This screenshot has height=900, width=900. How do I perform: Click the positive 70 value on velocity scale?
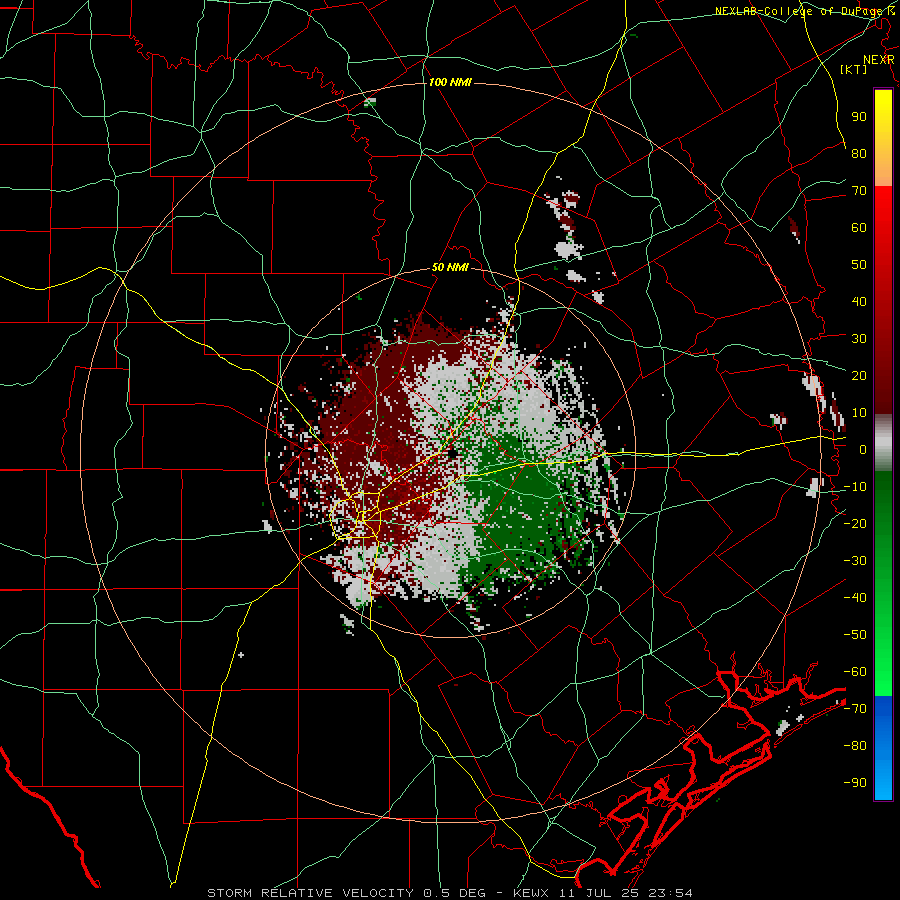(x=859, y=191)
